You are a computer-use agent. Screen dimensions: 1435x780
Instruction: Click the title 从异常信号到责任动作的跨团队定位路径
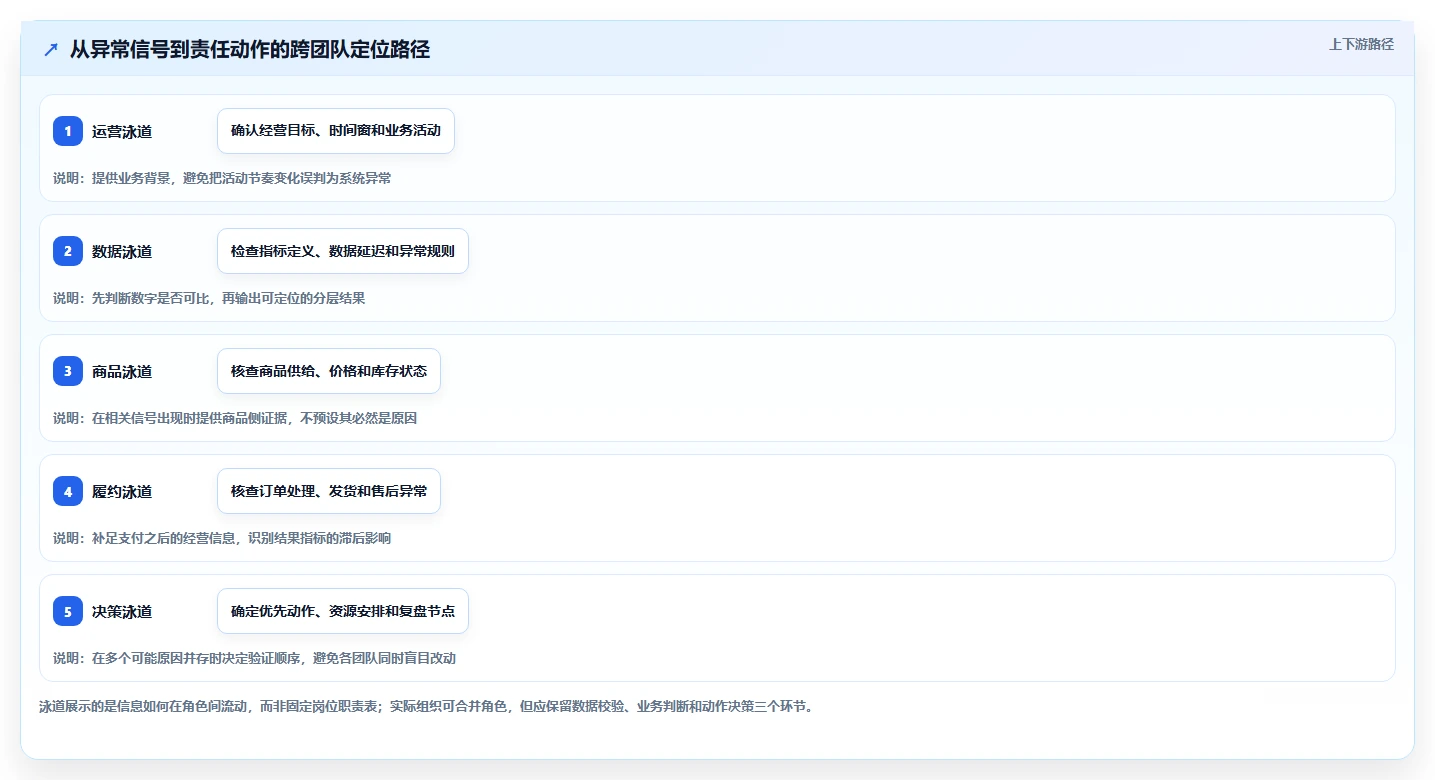[250, 49]
